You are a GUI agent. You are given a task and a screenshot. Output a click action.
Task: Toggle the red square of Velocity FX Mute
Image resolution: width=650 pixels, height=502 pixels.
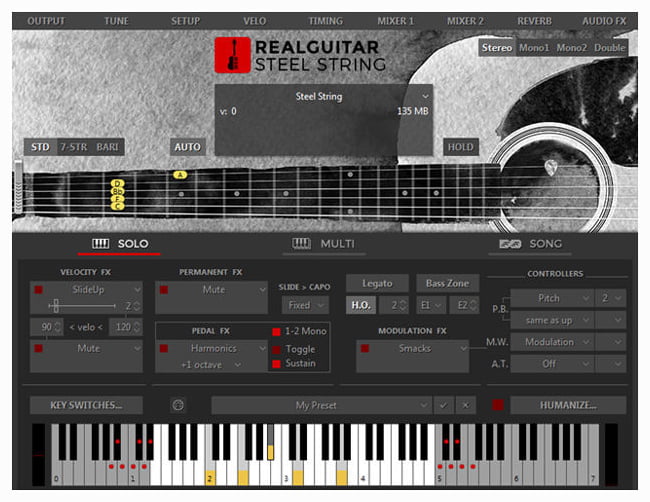[x=39, y=348]
